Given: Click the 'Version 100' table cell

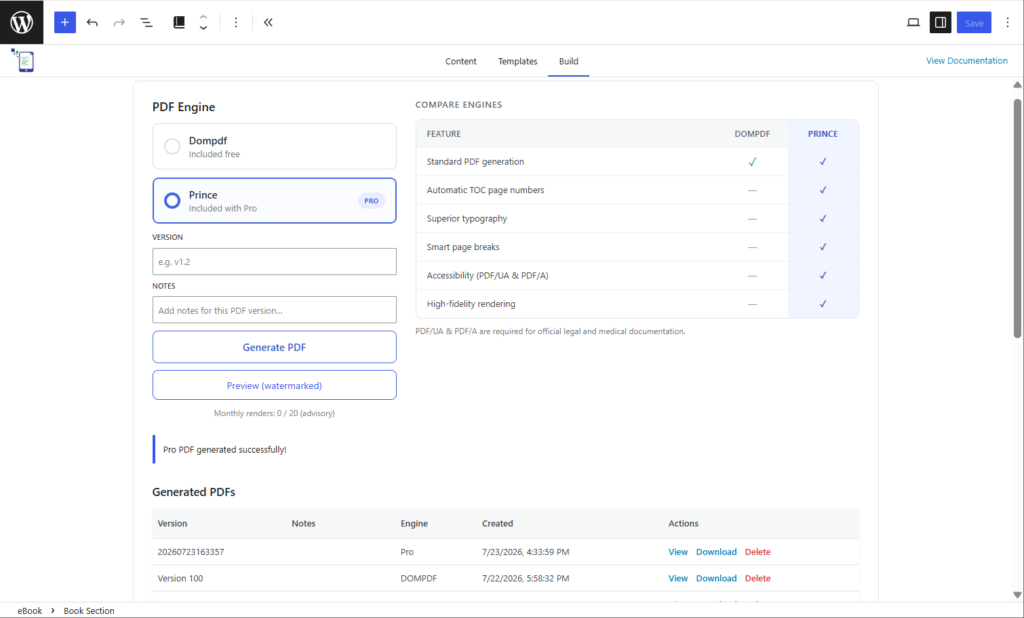Looking at the screenshot, I should (x=180, y=578).
